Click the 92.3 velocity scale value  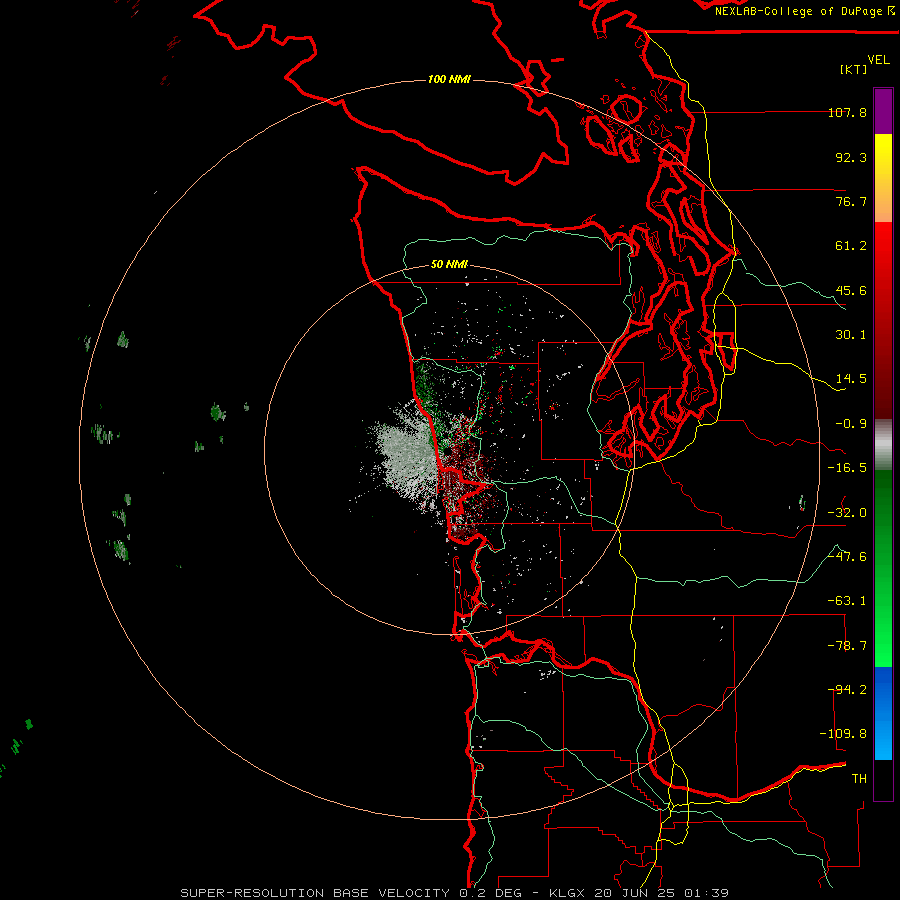[x=851, y=157]
